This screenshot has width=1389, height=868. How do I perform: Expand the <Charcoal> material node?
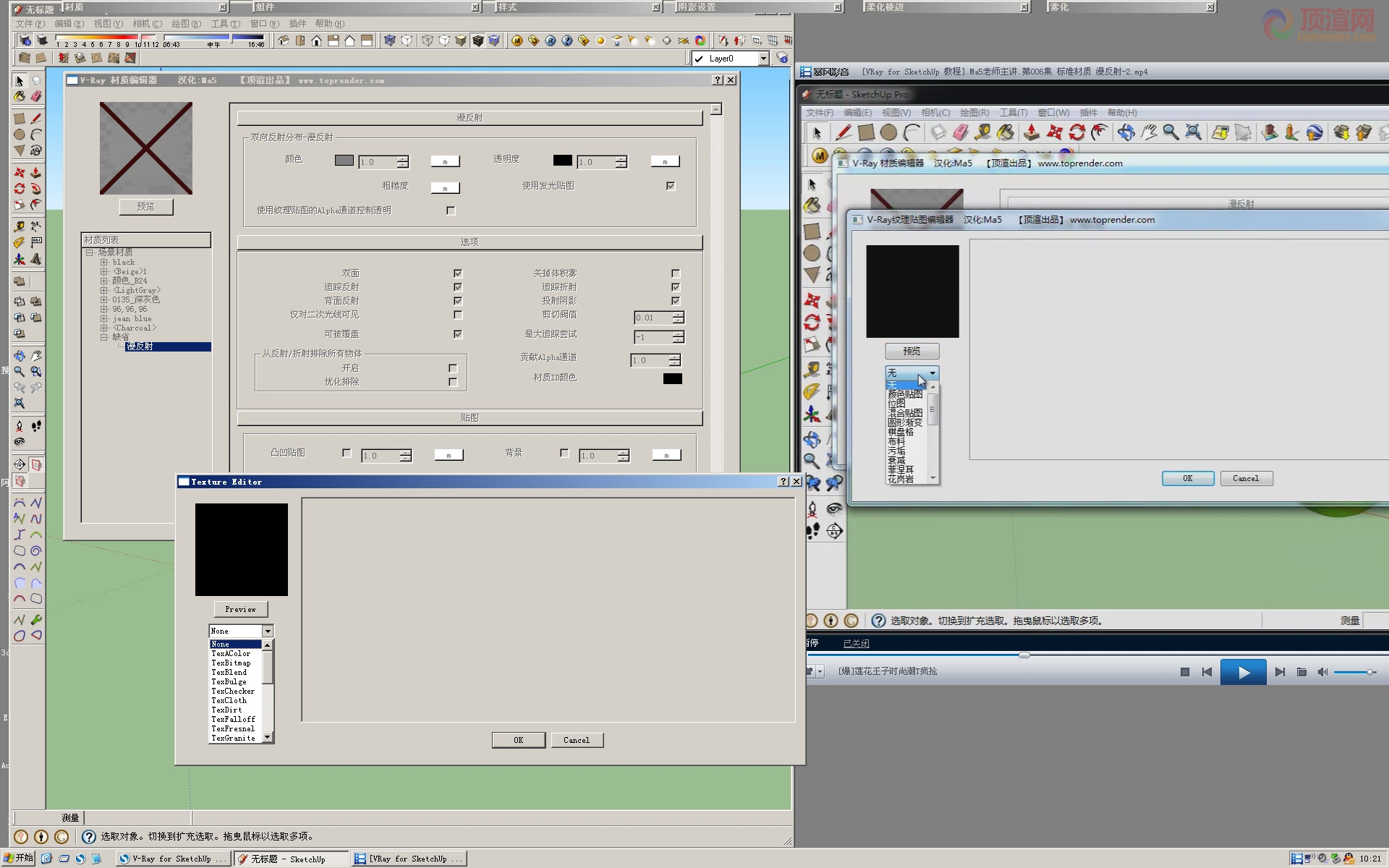click(104, 328)
